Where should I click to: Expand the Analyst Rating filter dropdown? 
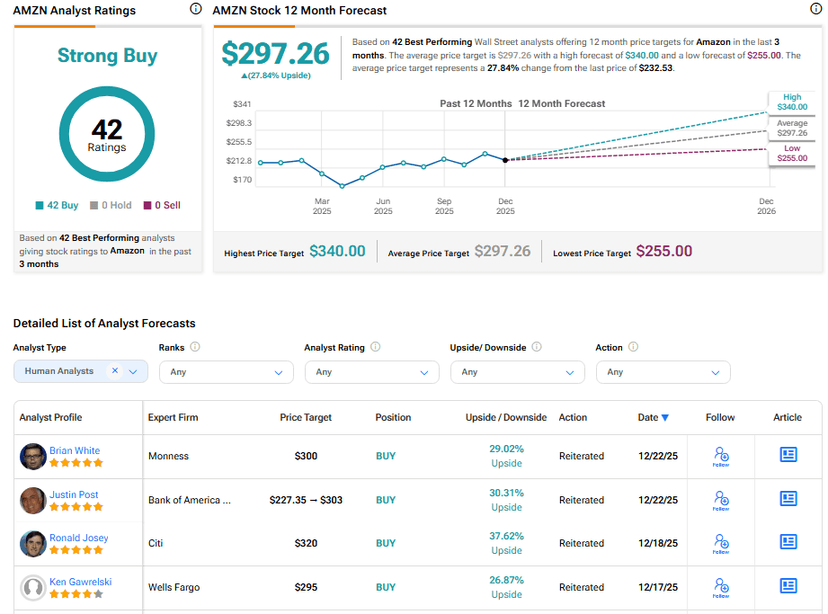tap(371, 370)
